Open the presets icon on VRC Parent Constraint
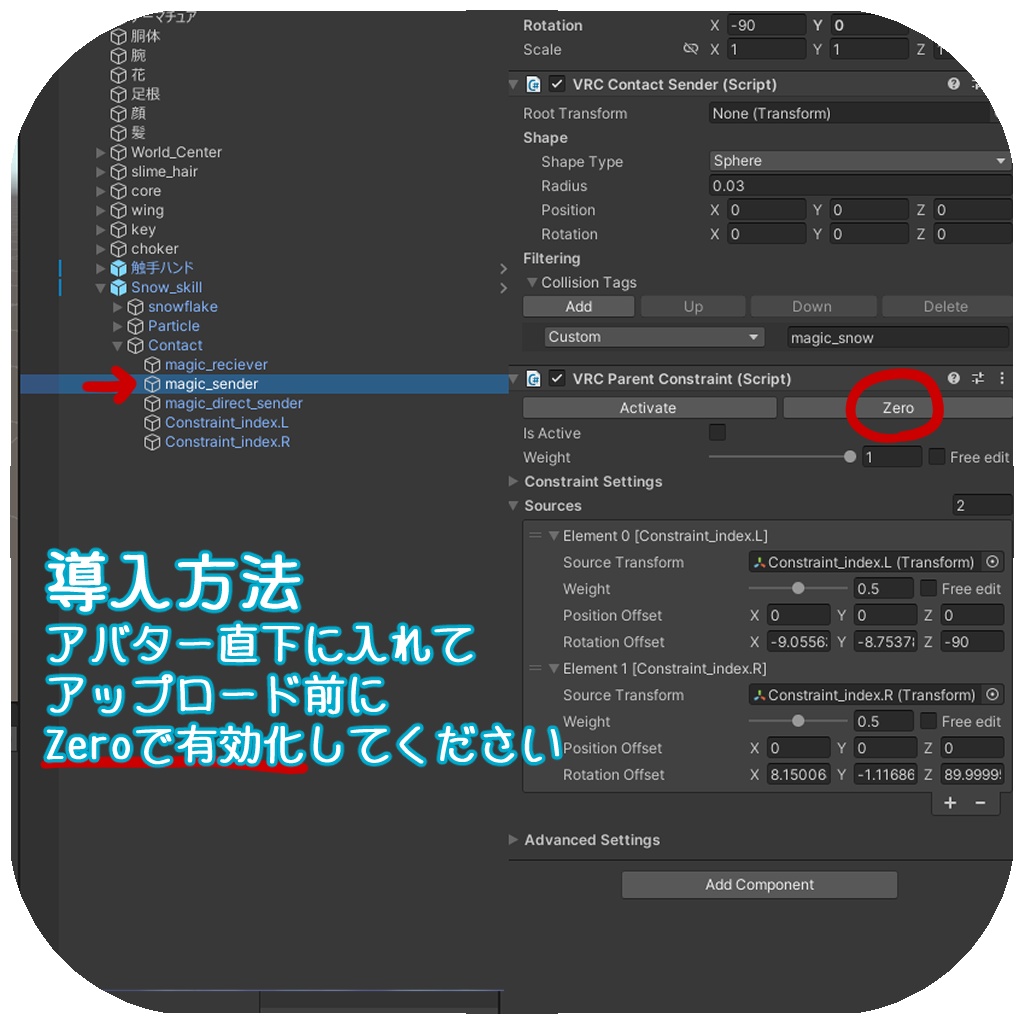 click(977, 379)
